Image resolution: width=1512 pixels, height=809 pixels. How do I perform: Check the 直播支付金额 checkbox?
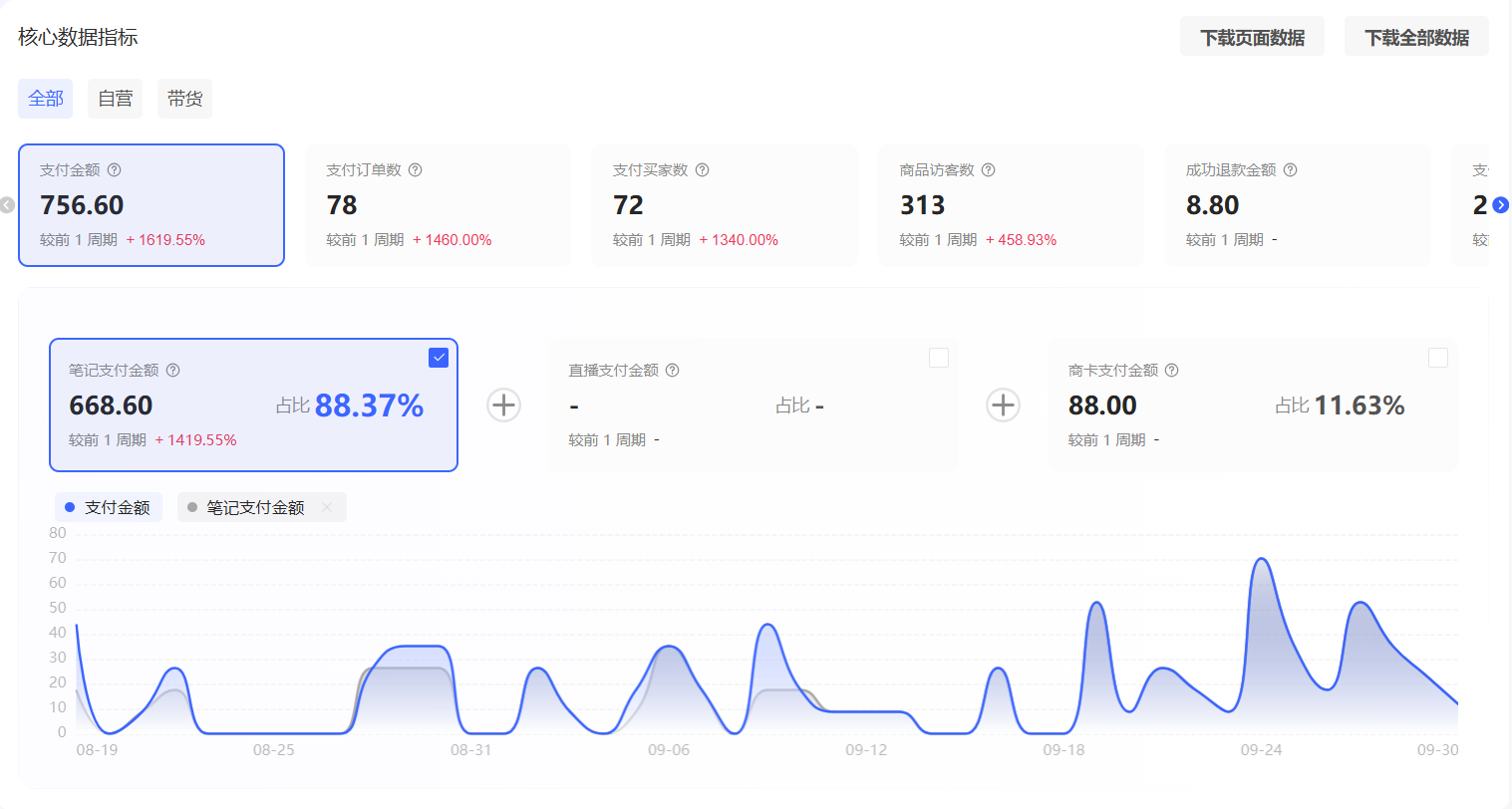(939, 358)
